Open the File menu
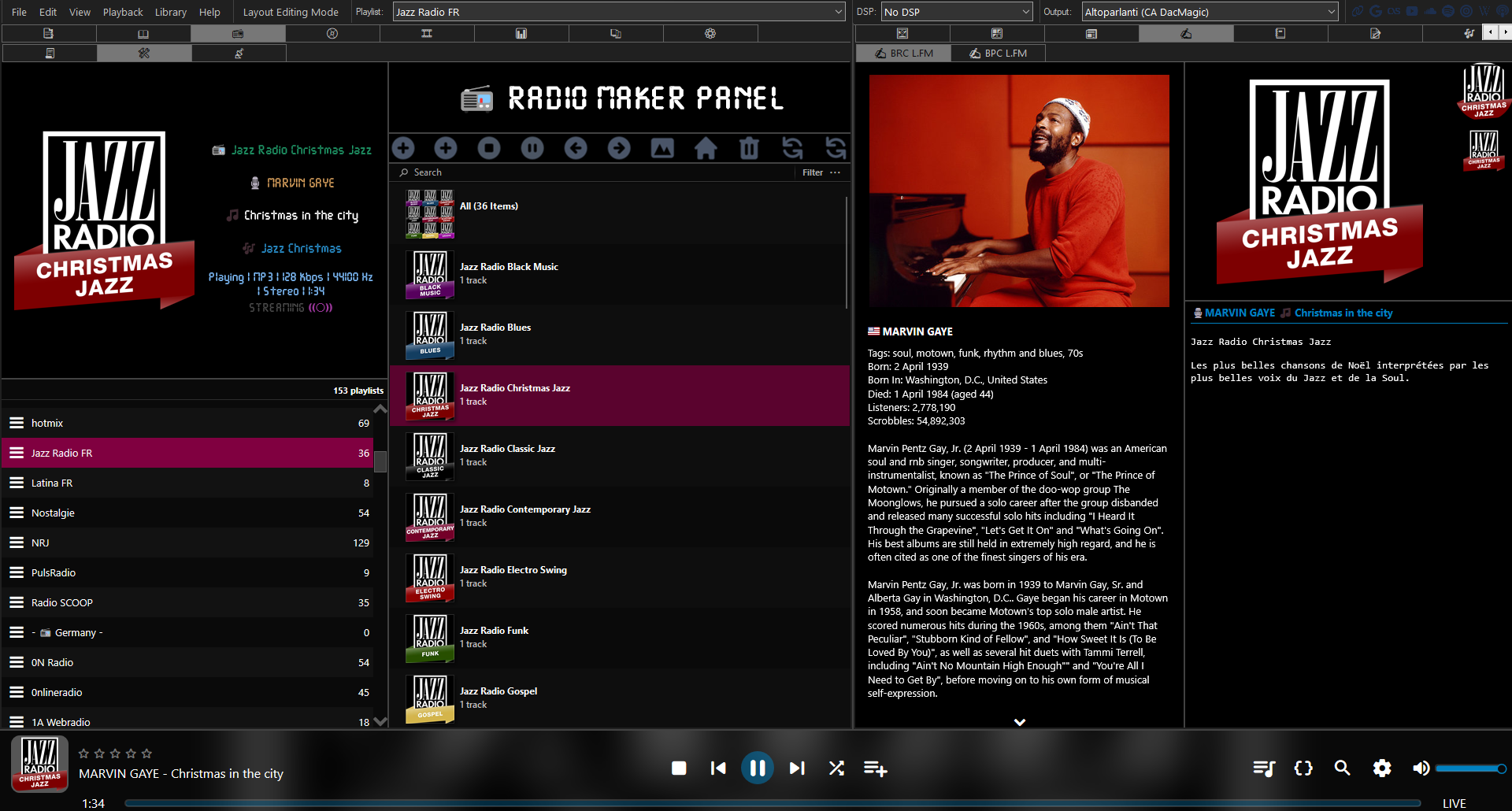Image resolution: width=1512 pixels, height=811 pixels. [19, 12]
